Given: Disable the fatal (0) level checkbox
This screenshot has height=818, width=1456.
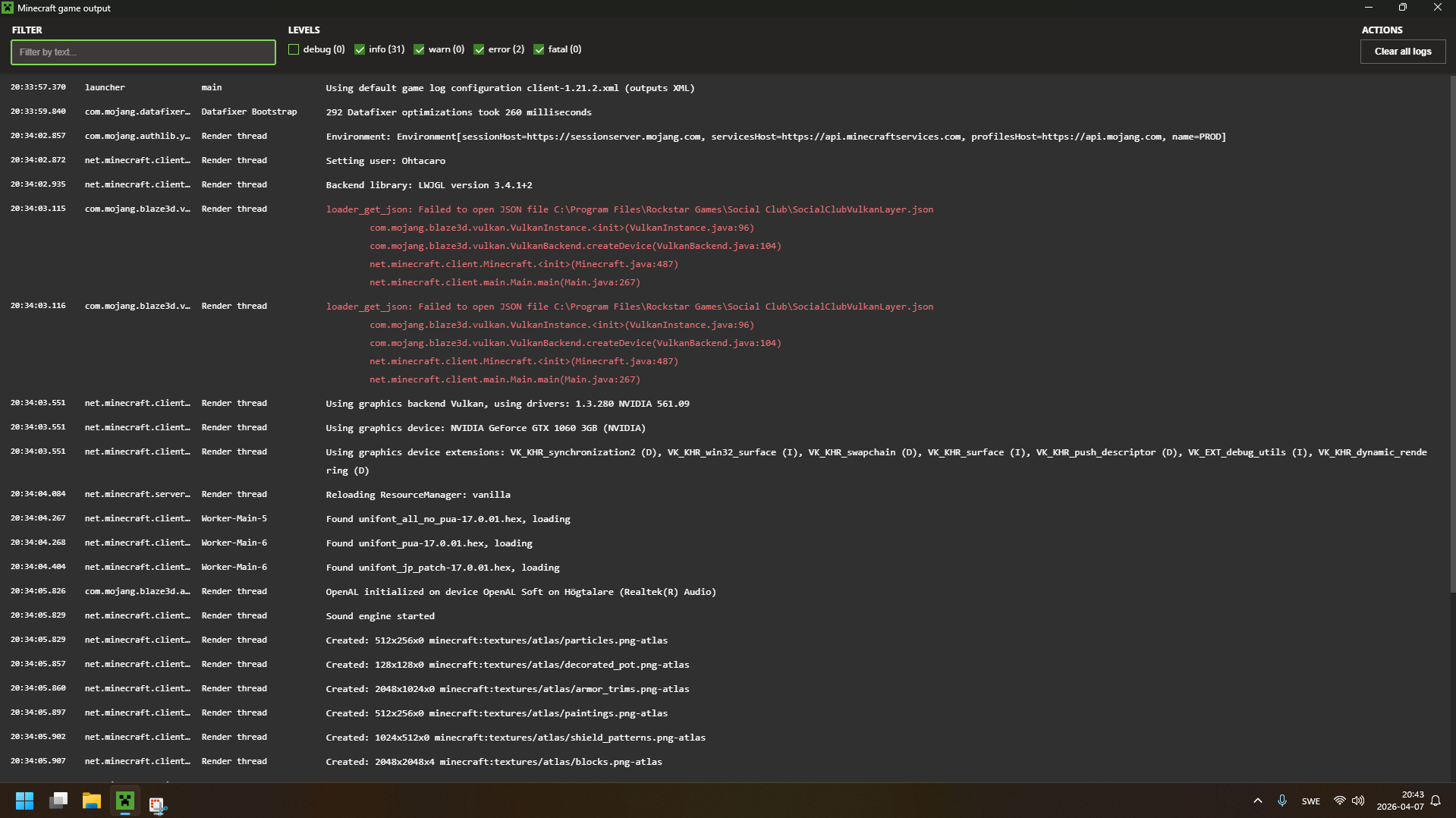Looking at the screenshot, I should (539, 49).
